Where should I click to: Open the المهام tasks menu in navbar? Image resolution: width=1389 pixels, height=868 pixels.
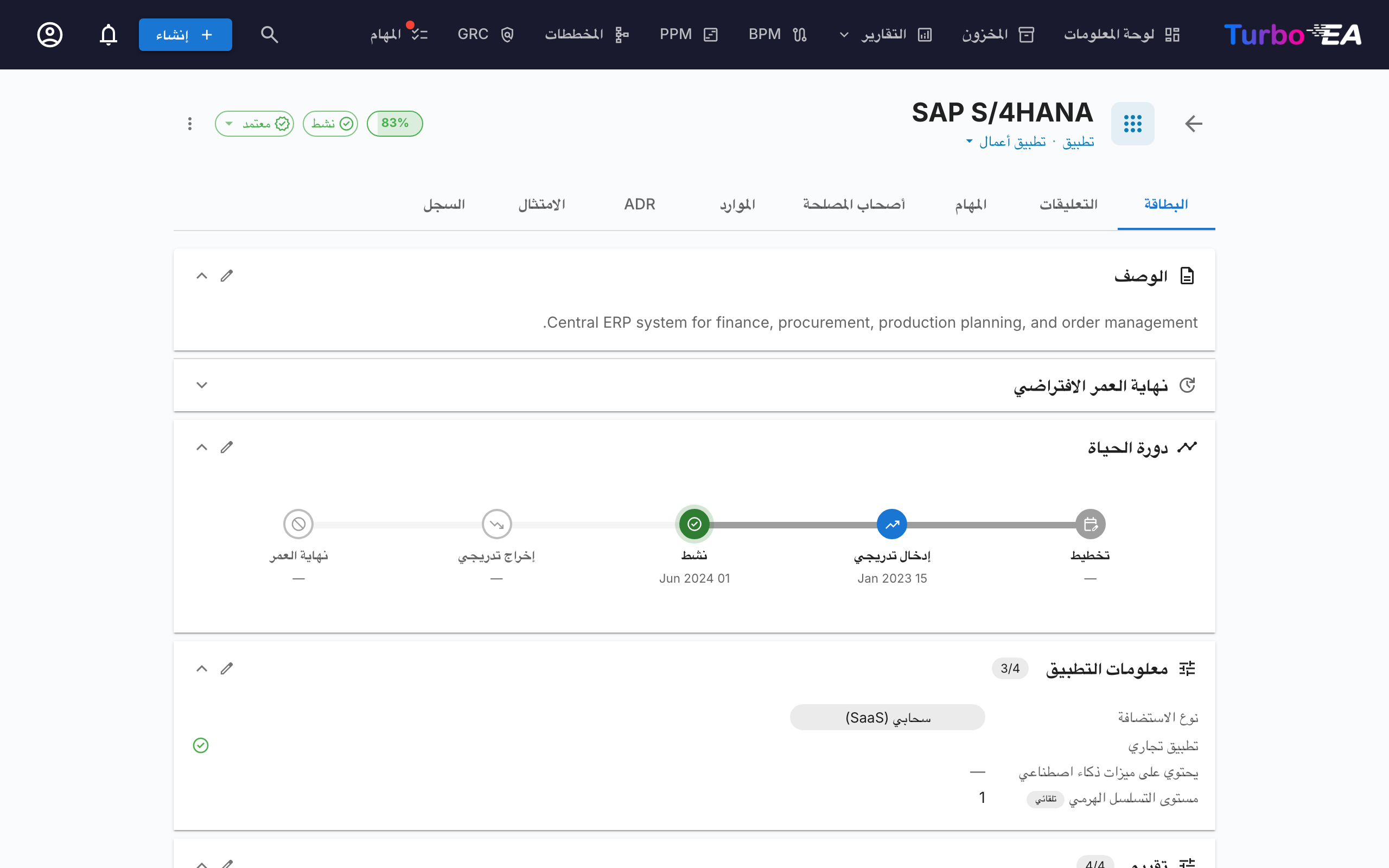pyautogui.click(x=399, y=34)
